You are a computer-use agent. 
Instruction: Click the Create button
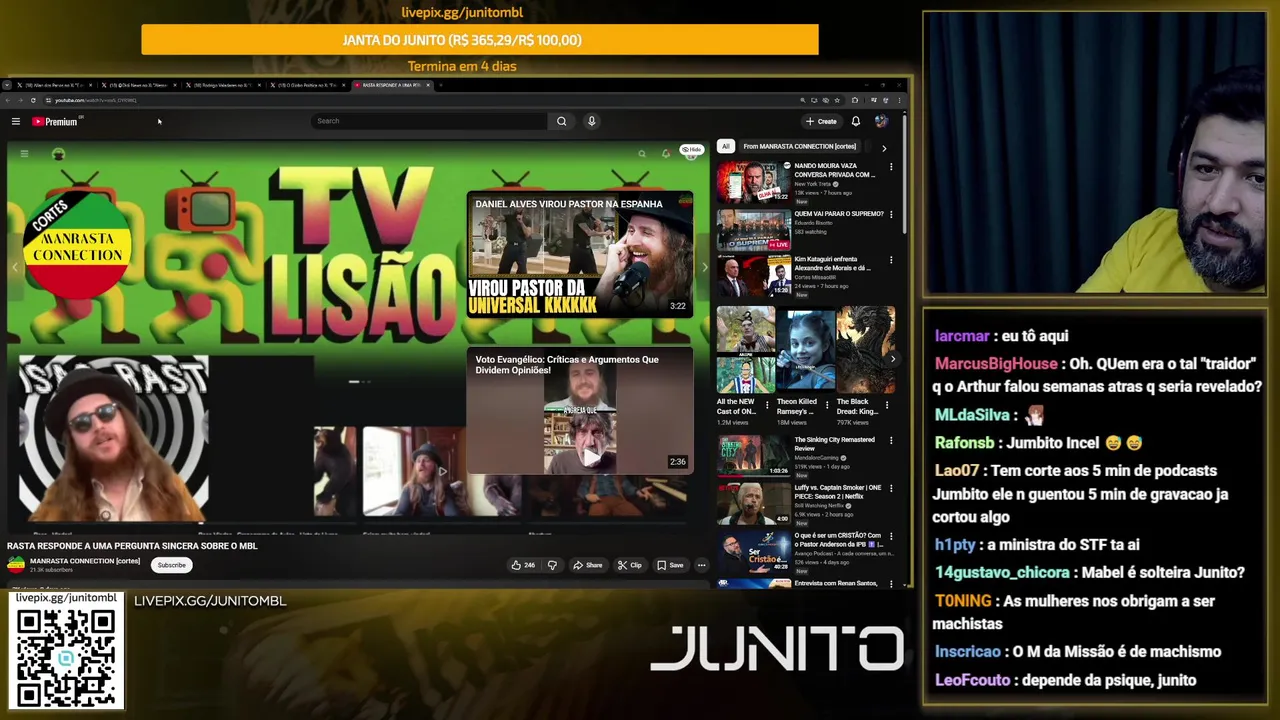[821, 121]
